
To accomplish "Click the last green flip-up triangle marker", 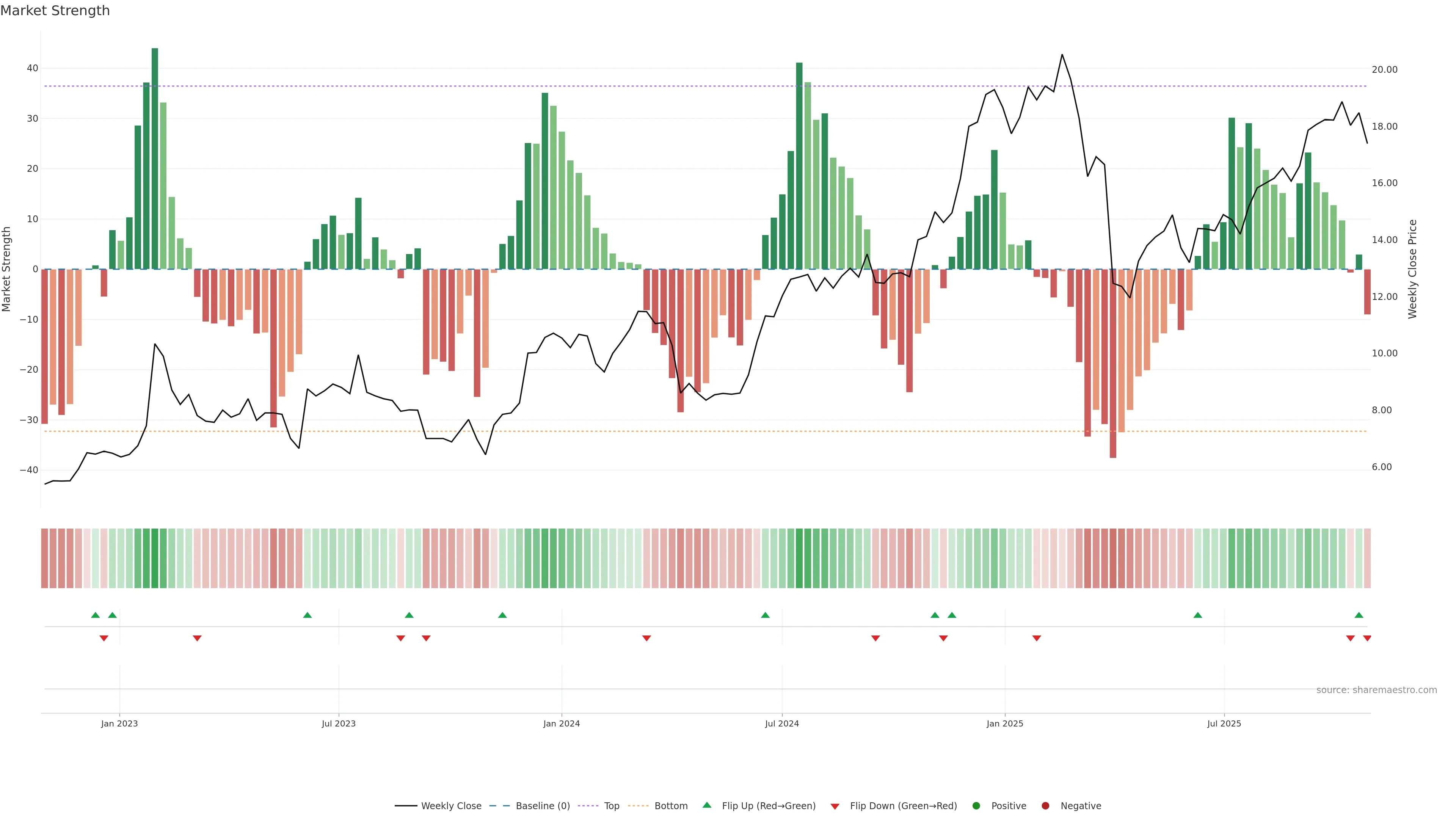I will click(x=1359, y=615).
